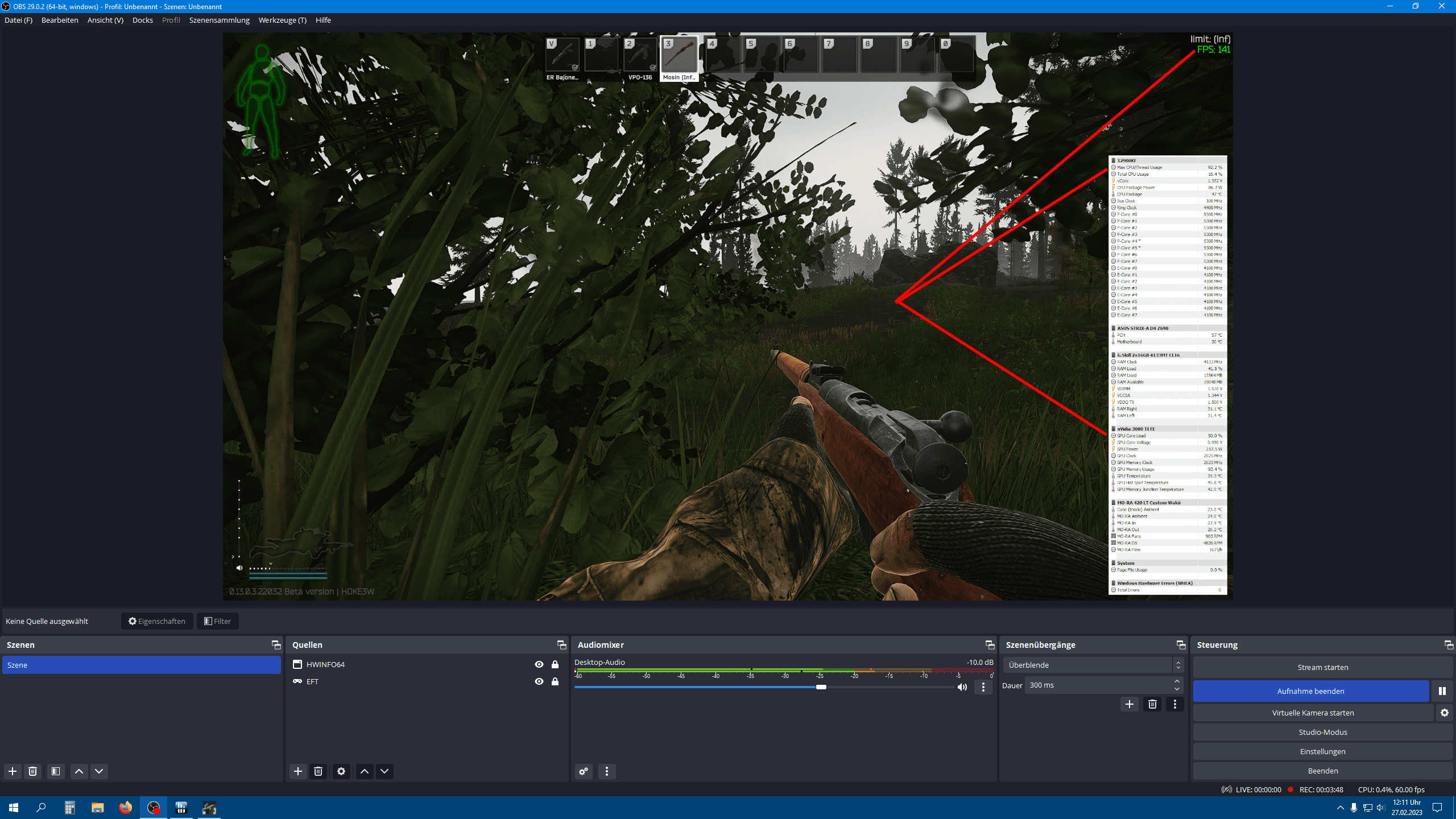Open Docks menu
Viewport: 1456px width, 819px height.
coord(143,20)
